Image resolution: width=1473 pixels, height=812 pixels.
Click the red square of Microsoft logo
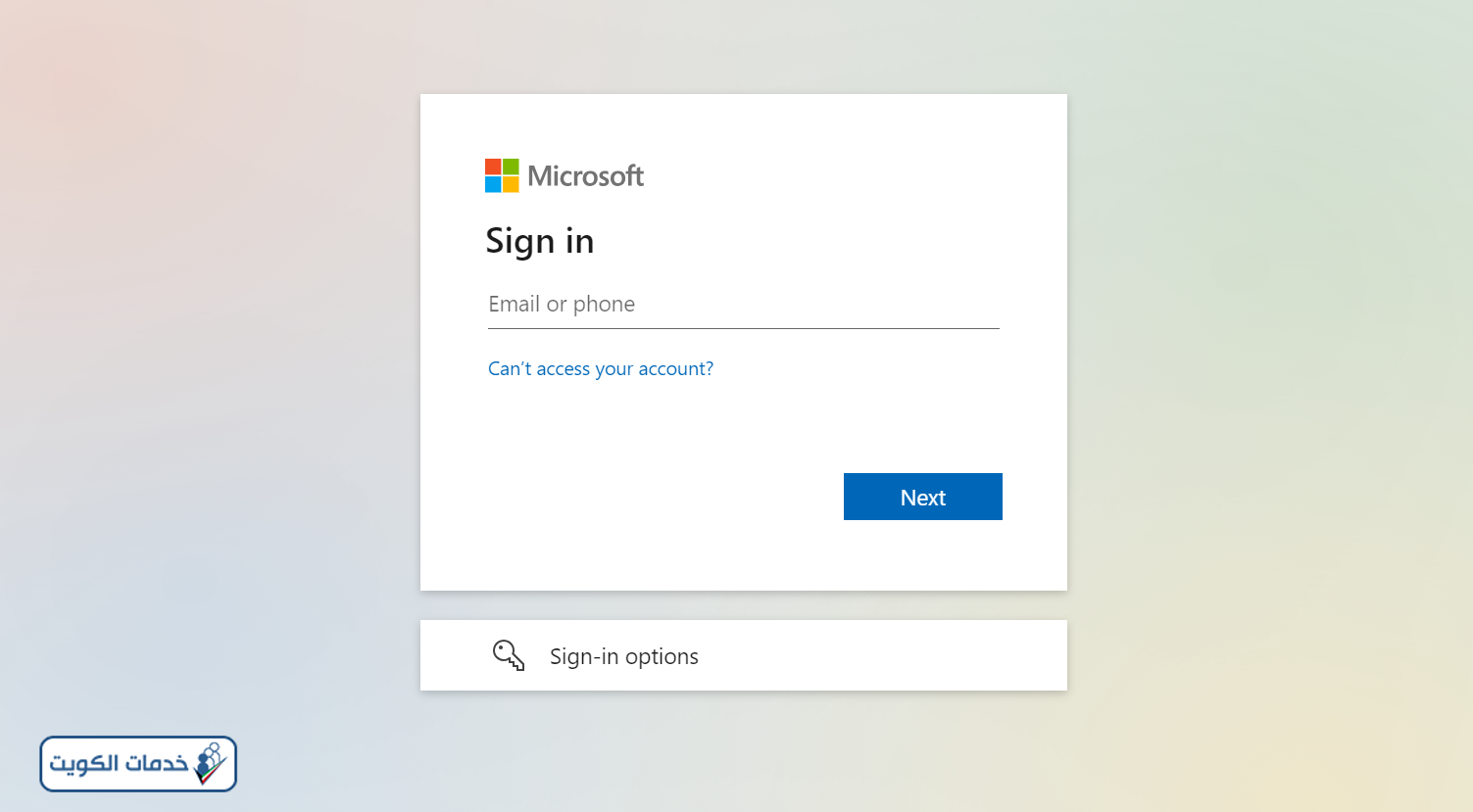493,167
